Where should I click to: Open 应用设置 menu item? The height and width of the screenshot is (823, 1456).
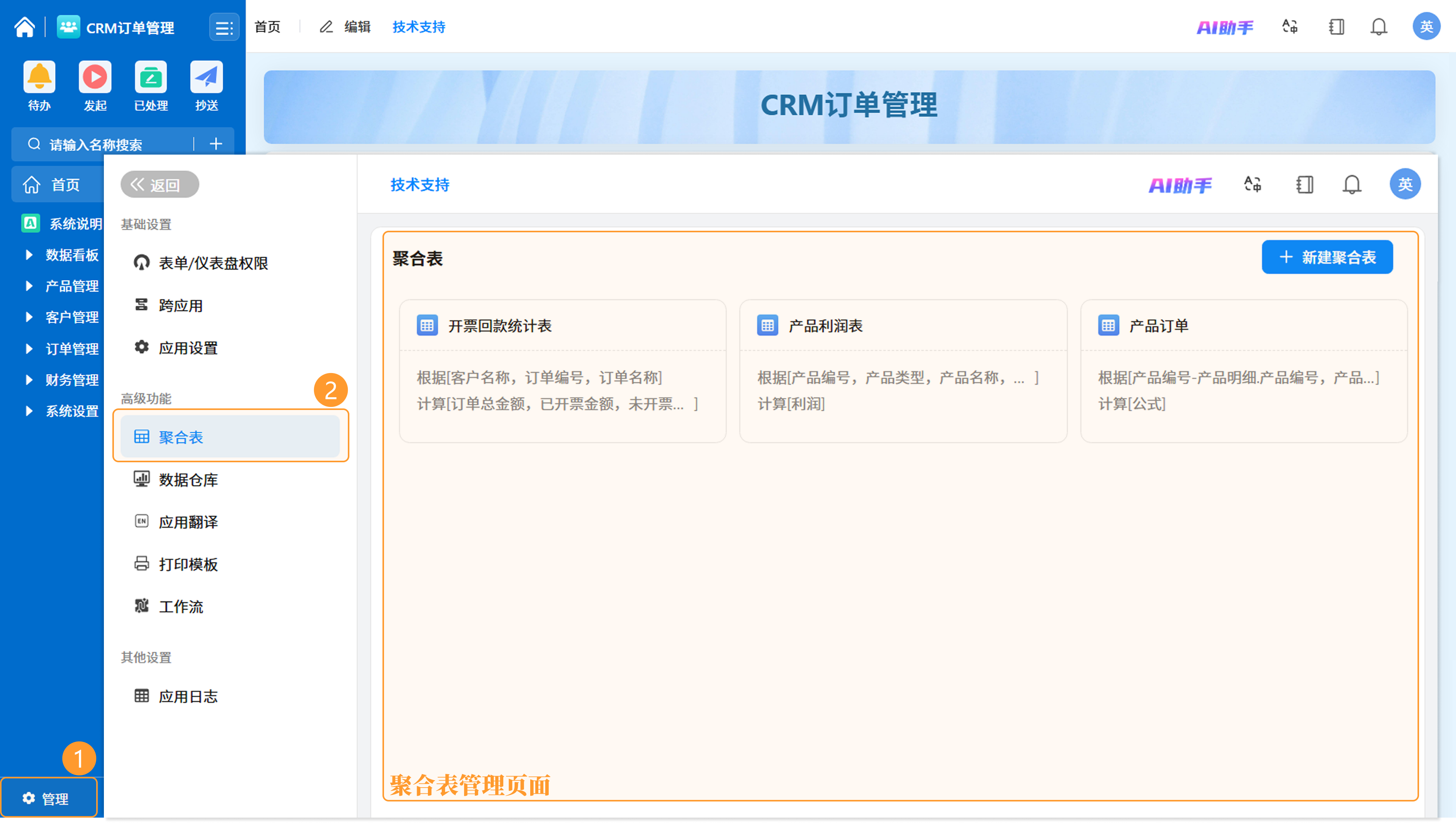(x=230, y=348)
